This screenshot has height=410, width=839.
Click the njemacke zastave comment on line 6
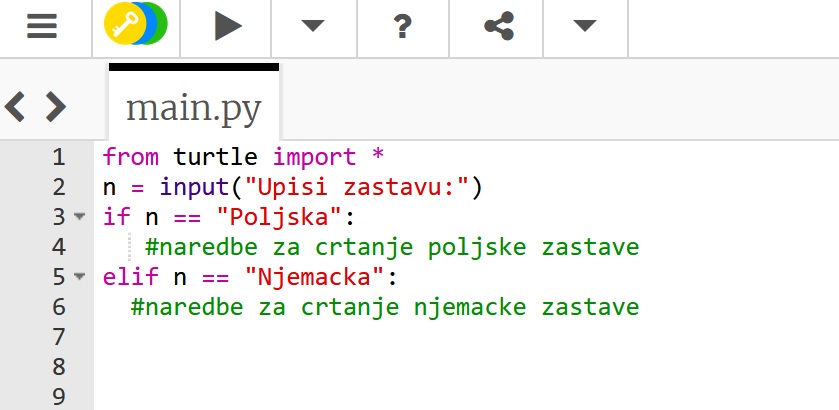[x=384, y=307]
